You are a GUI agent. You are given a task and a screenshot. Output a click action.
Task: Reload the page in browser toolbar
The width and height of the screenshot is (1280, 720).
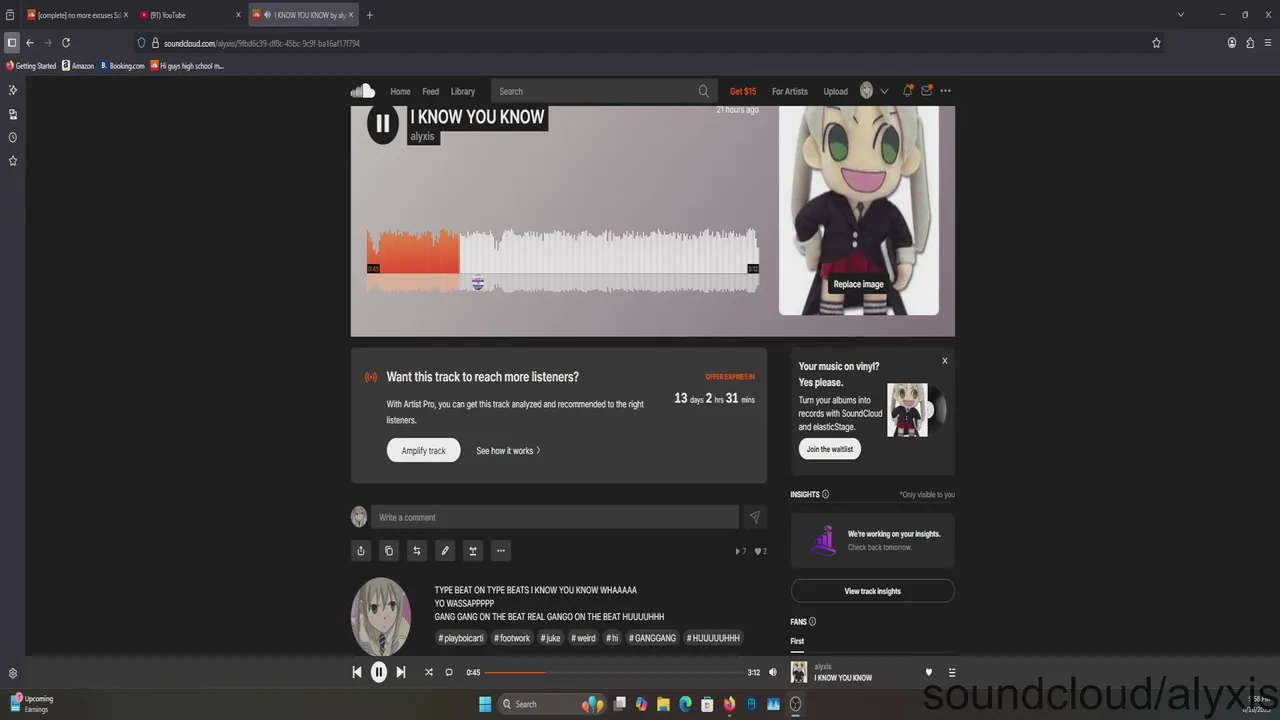pyautogui.click(x=66, y=43)
